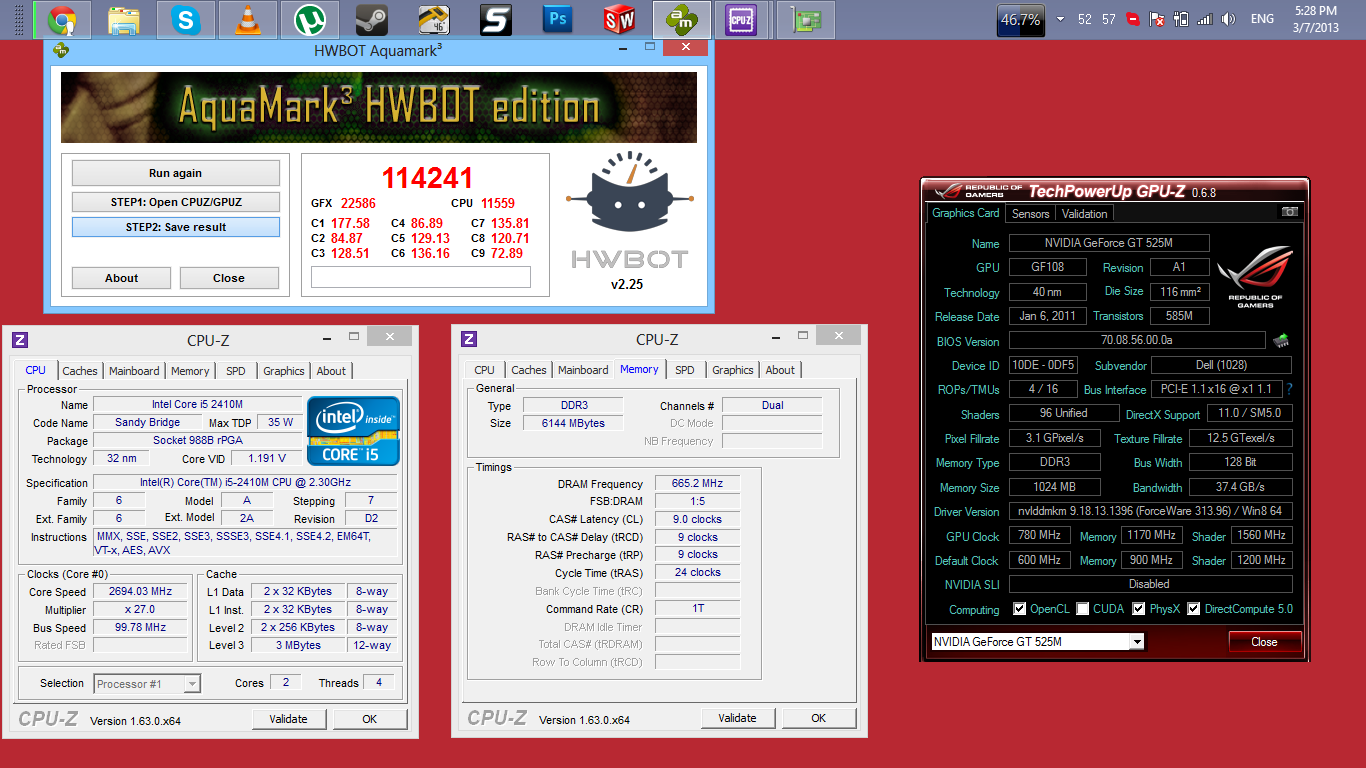The height and width of the screenshot is (768, 1366).
Task: Save BIOS using the chip icon in GPU-Z
Action: pyautogui.click(x=1280, y=341)
